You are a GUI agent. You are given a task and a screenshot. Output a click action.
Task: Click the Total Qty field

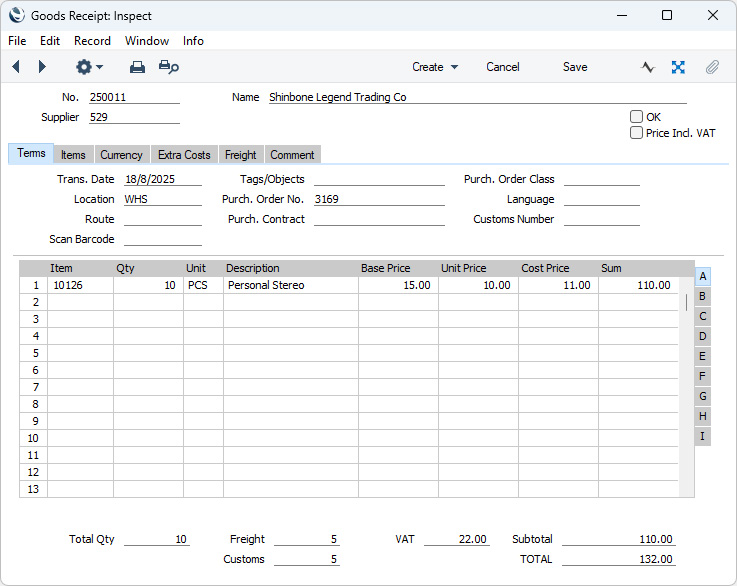(x=157, y=539)
